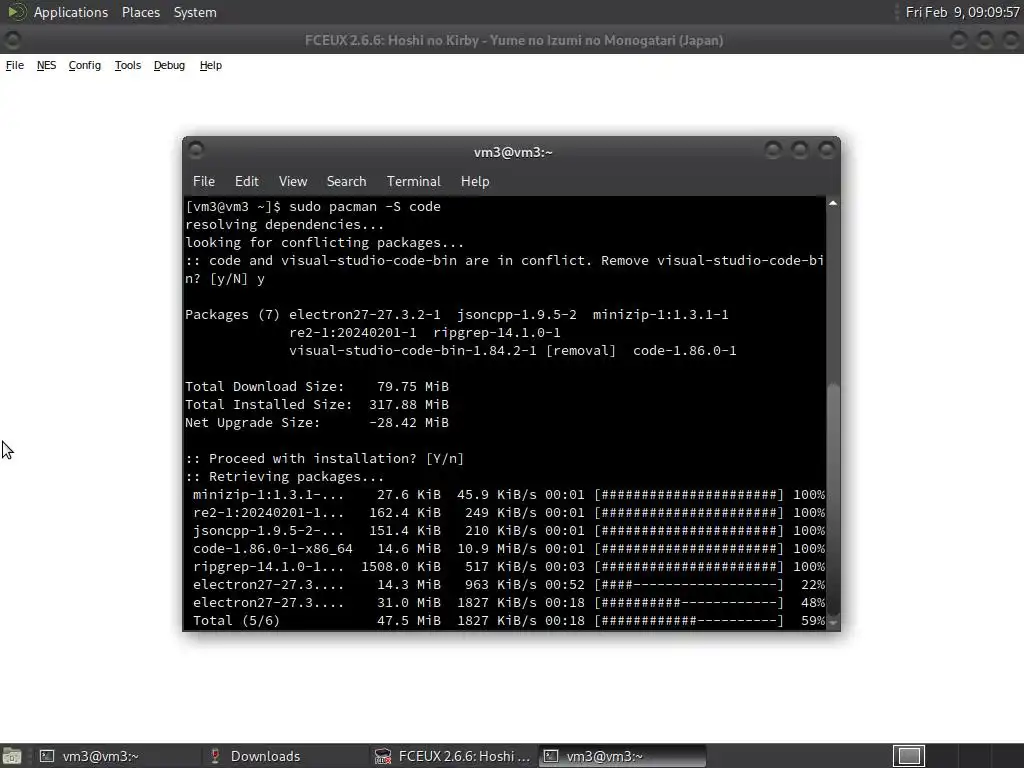Switch to FCEUX 2.6.6 taskbar button

coord(454,756)
